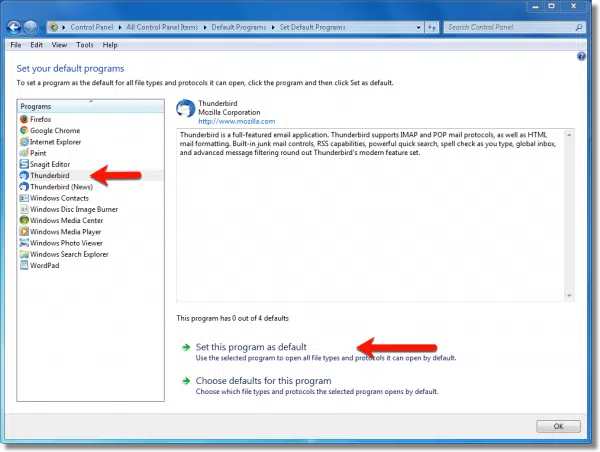Click the Firefox icon in Programs list
The image size is (600, 452).
tap(24, 119)
